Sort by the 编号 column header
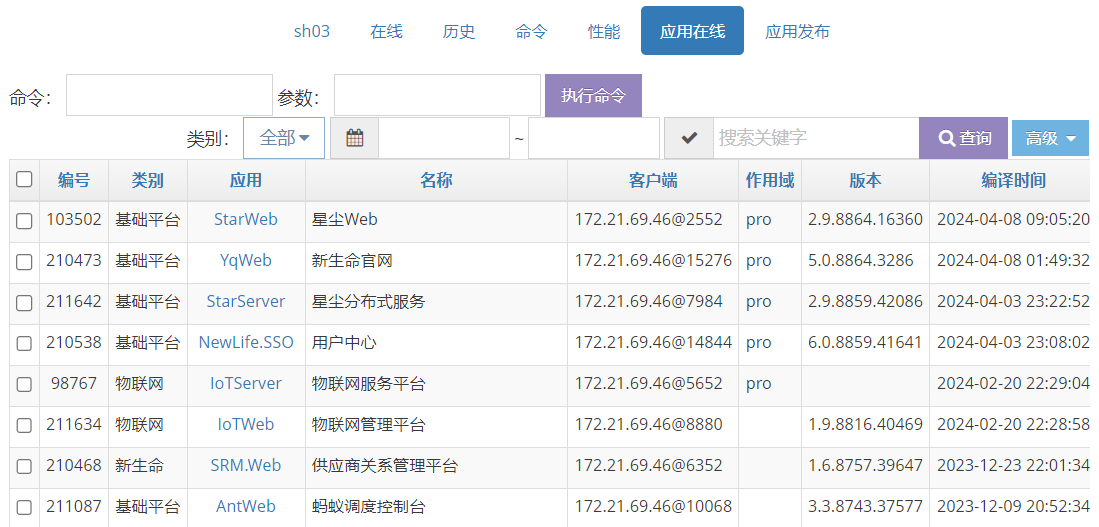 pos(74,180)
